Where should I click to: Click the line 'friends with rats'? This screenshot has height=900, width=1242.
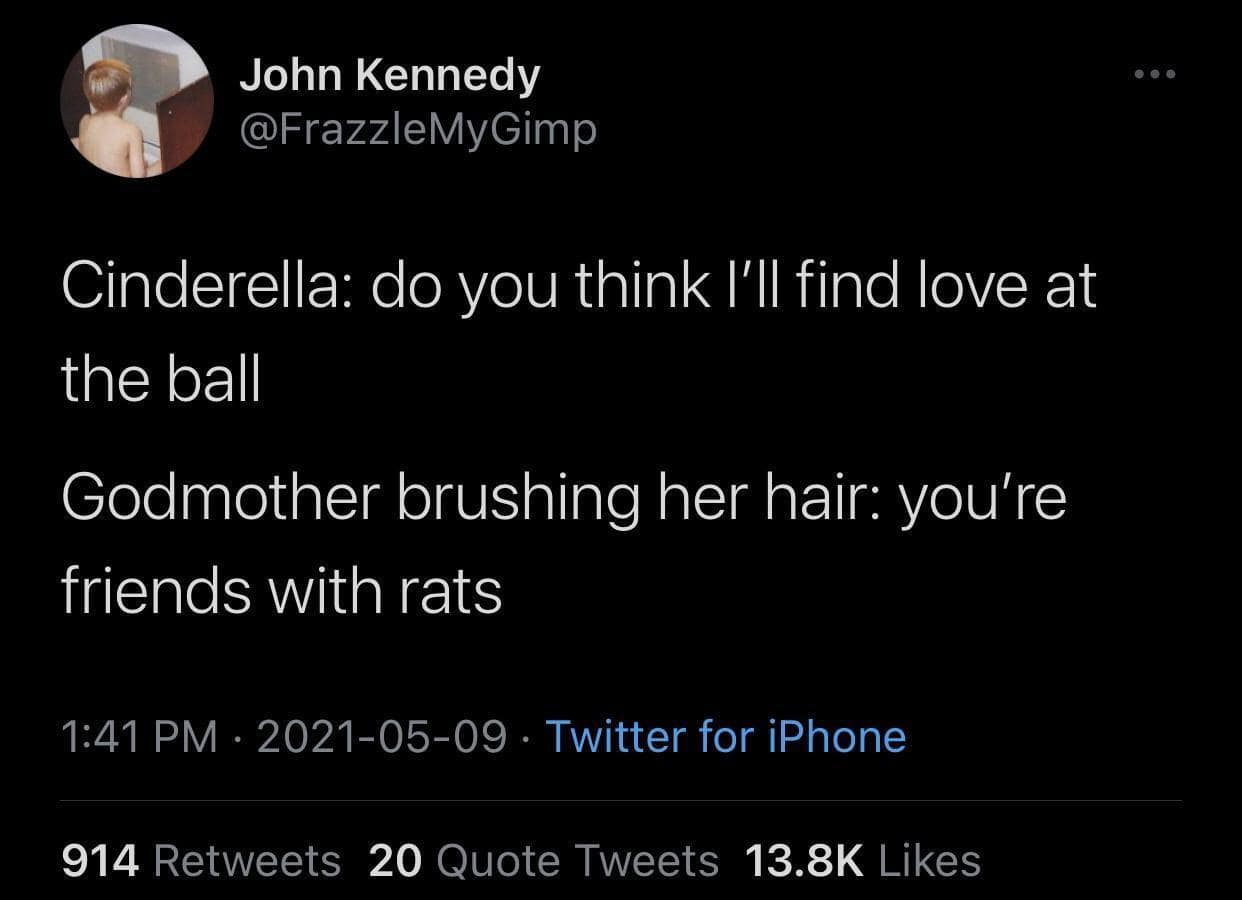[282, 591]
